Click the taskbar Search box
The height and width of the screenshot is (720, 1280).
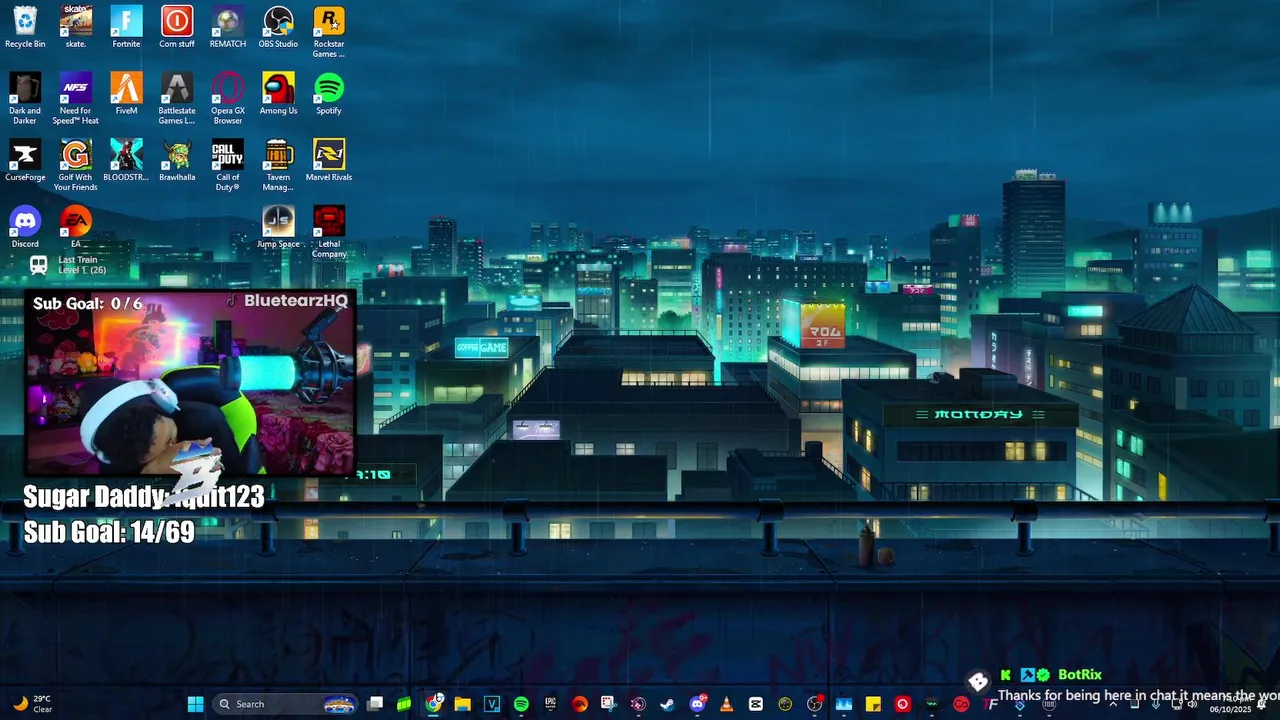click(286, 704)
